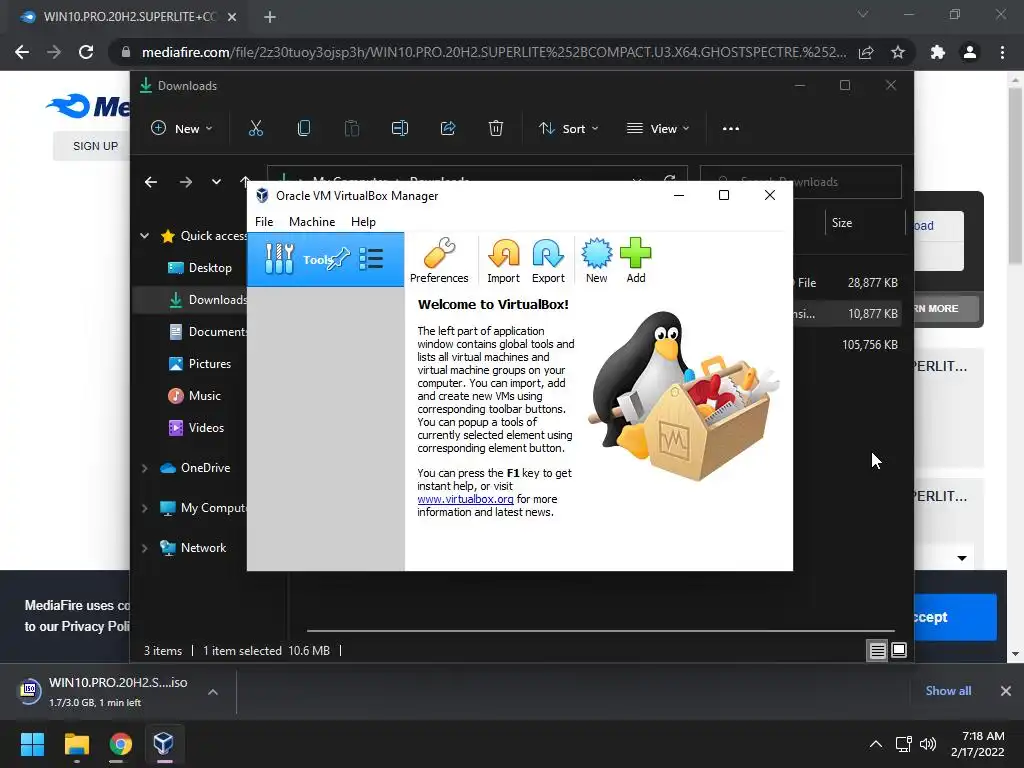1024x768 pixels.
Task: Open a new Chrome tab
Action: pos(270,17)
